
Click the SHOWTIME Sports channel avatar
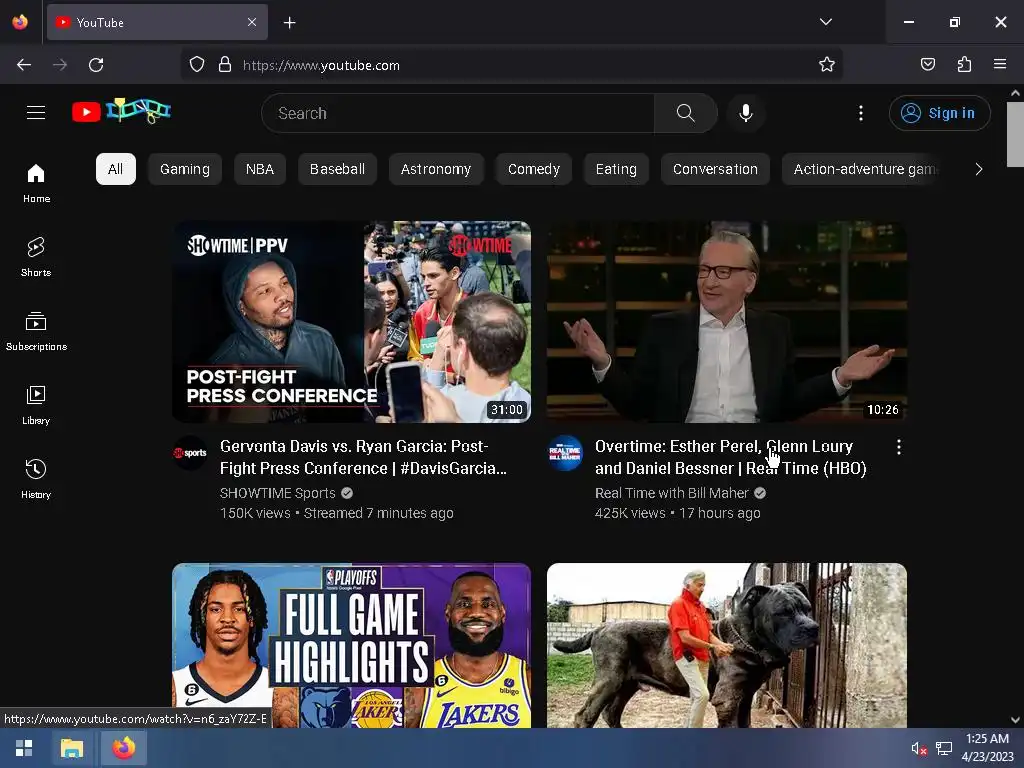coord(190,453)
